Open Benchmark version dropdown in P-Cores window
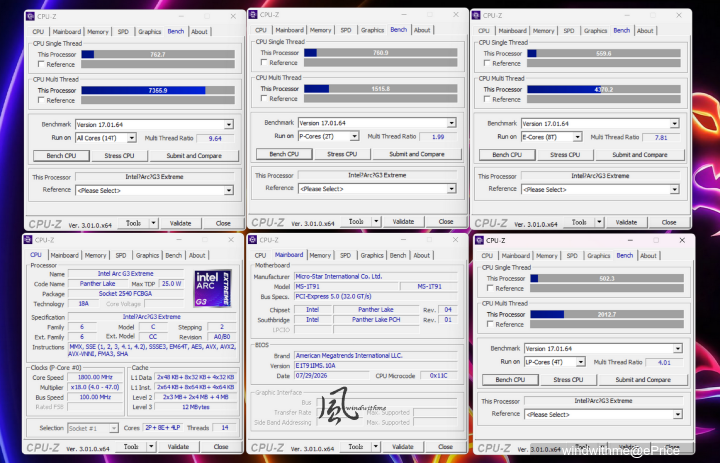 pos(451,123)
